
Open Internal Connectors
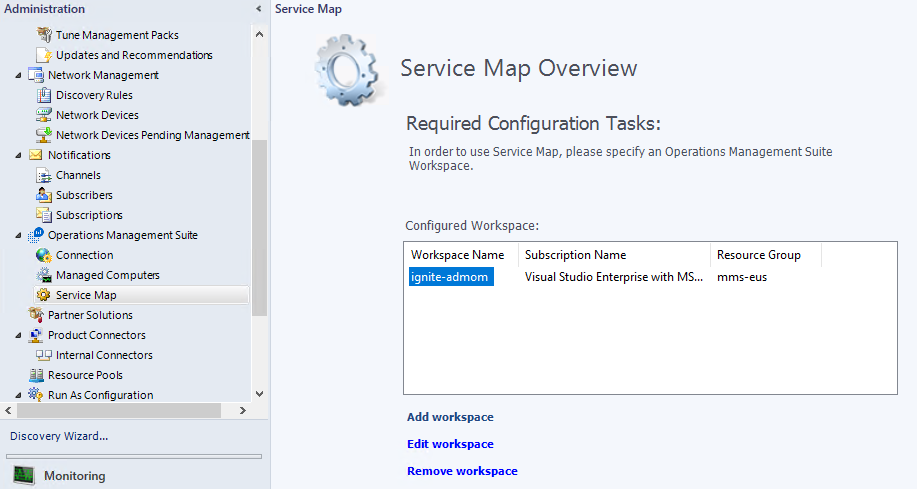coord(104,355)
